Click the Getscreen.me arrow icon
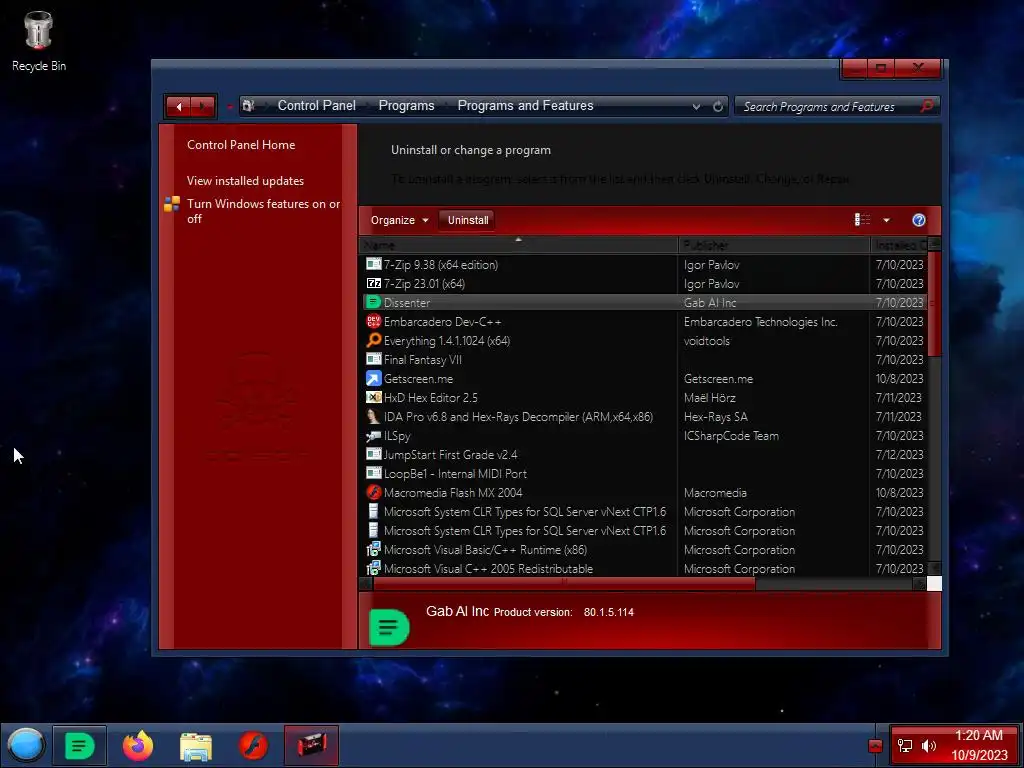Screen dimensions: 1024x768 pyautogui.click(x=374, y=379)
